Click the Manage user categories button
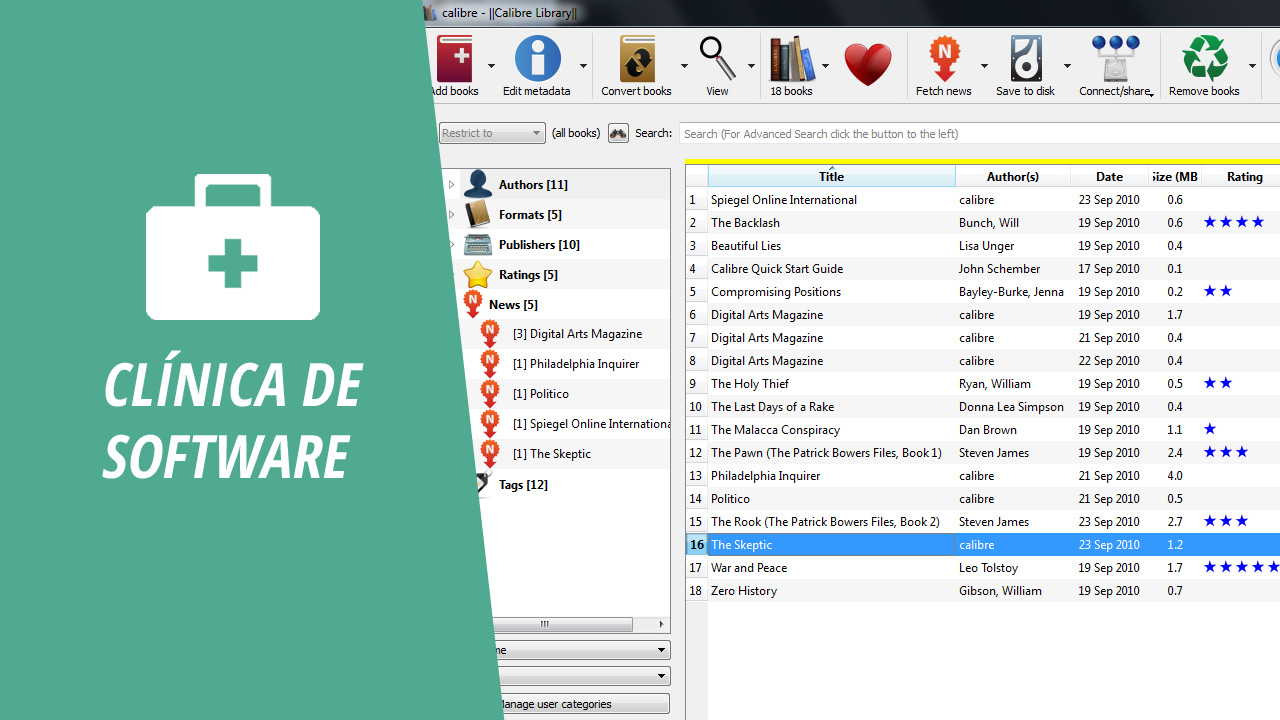 click(x=582, y=704)
